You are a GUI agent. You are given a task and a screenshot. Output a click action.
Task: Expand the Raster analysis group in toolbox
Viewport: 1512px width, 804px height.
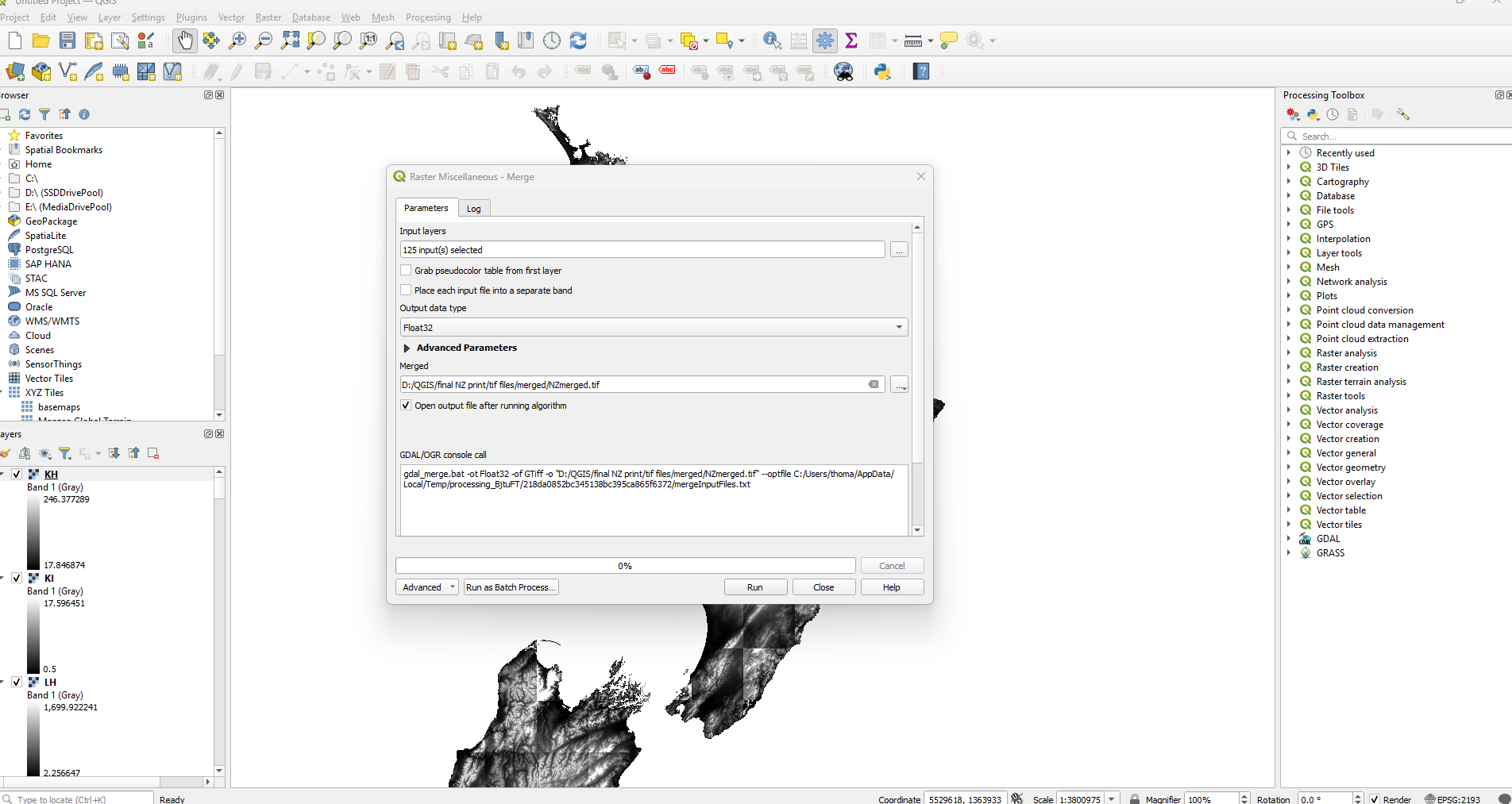(1288, 353)
